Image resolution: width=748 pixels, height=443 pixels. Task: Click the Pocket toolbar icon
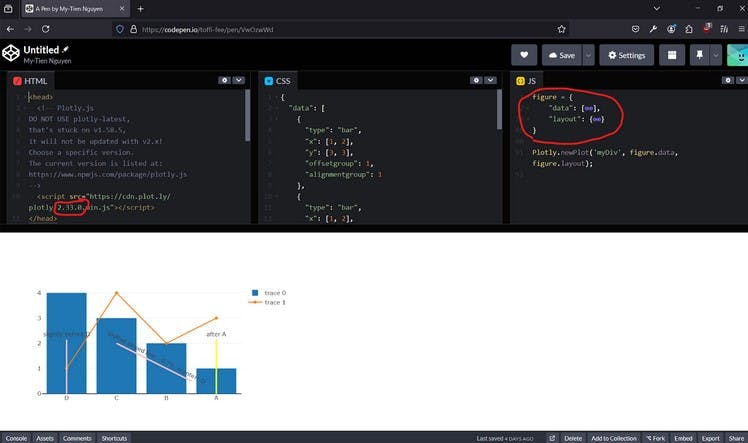[x=635, y=29]
